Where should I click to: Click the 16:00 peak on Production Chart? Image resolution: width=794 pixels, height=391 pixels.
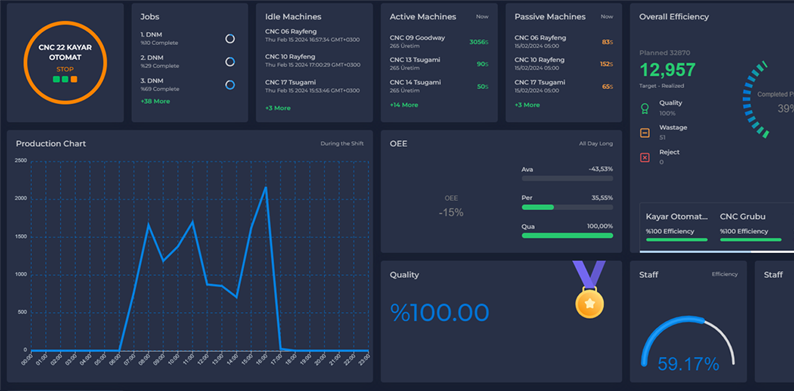[x=266, y=187]
